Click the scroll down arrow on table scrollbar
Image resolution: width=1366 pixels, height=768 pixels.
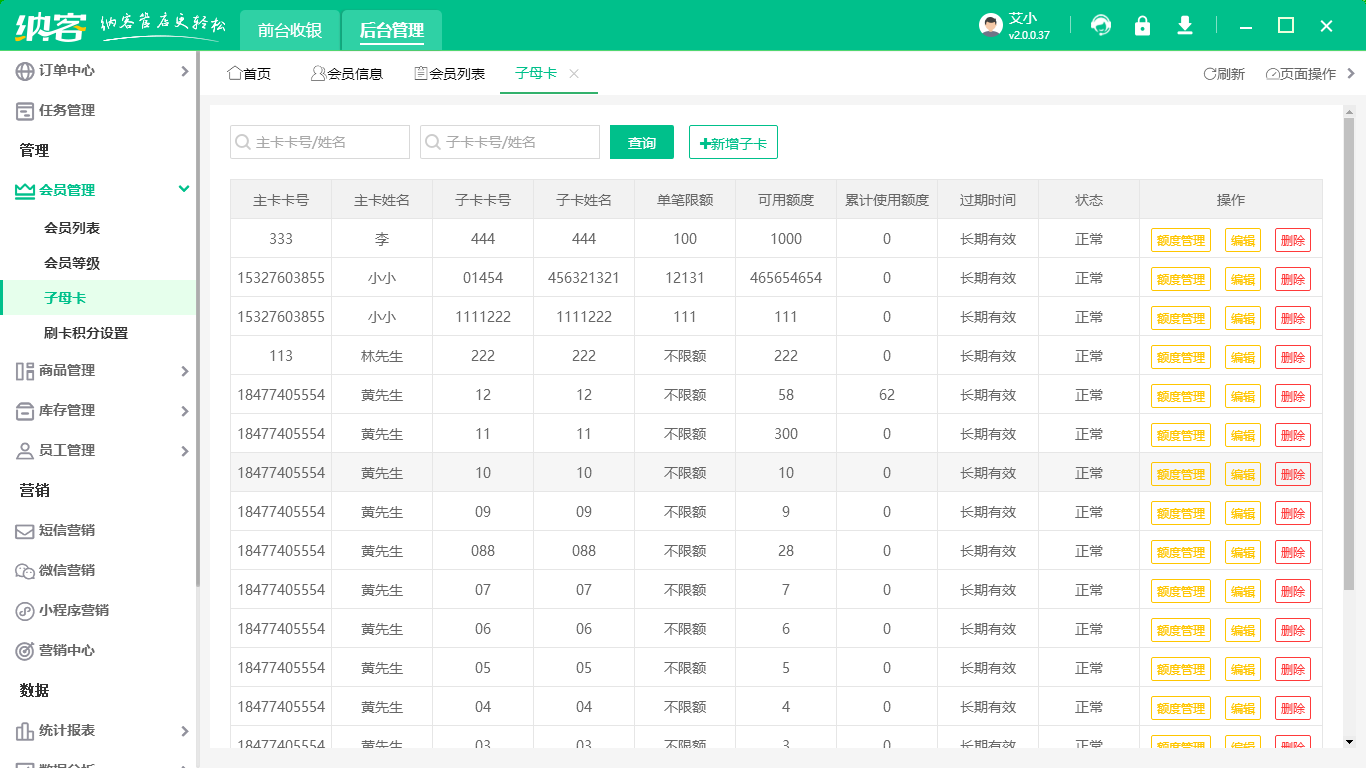click(x=1349, y=742)
